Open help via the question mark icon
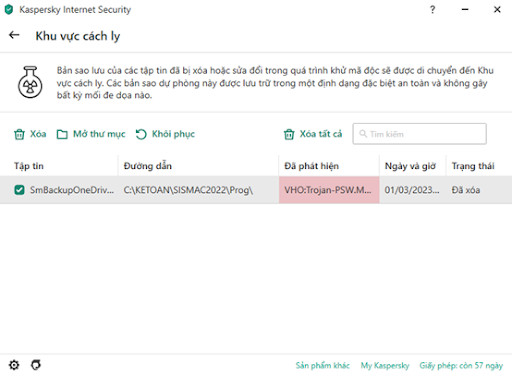 click(432, 10)
